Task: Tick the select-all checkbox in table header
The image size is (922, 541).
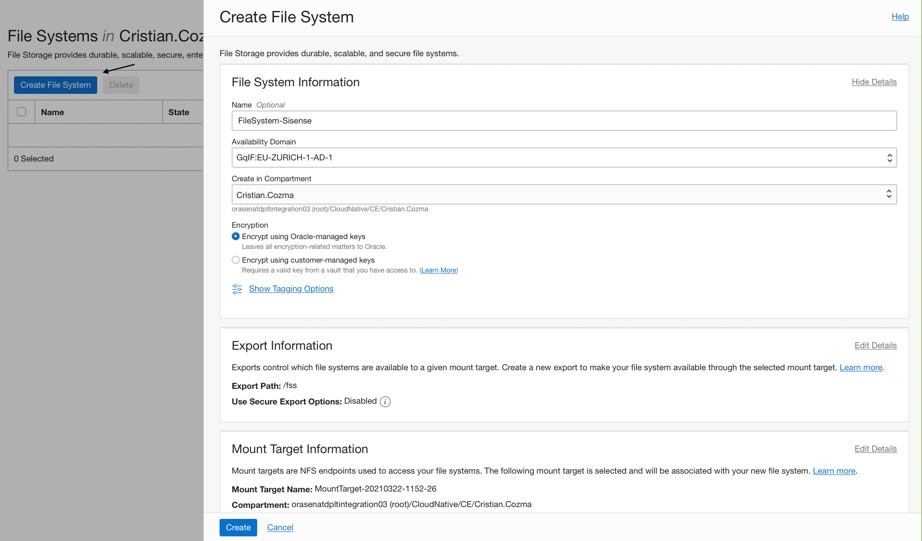Action: click(22, 112)
